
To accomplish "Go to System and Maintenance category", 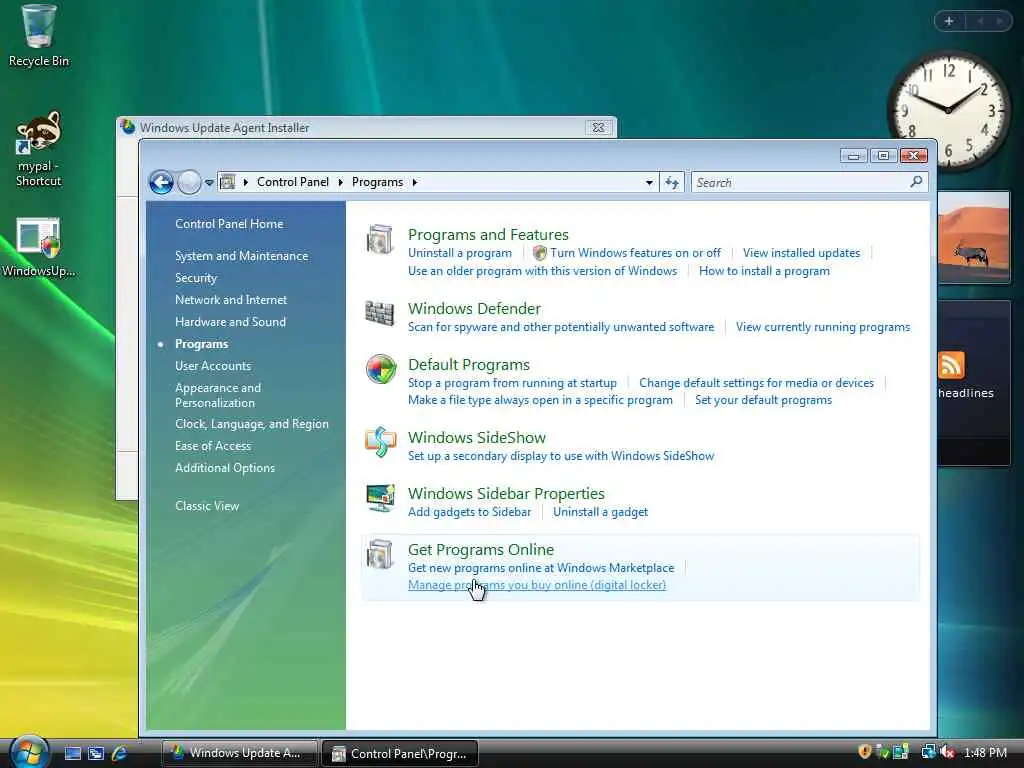I will point(242,256).
